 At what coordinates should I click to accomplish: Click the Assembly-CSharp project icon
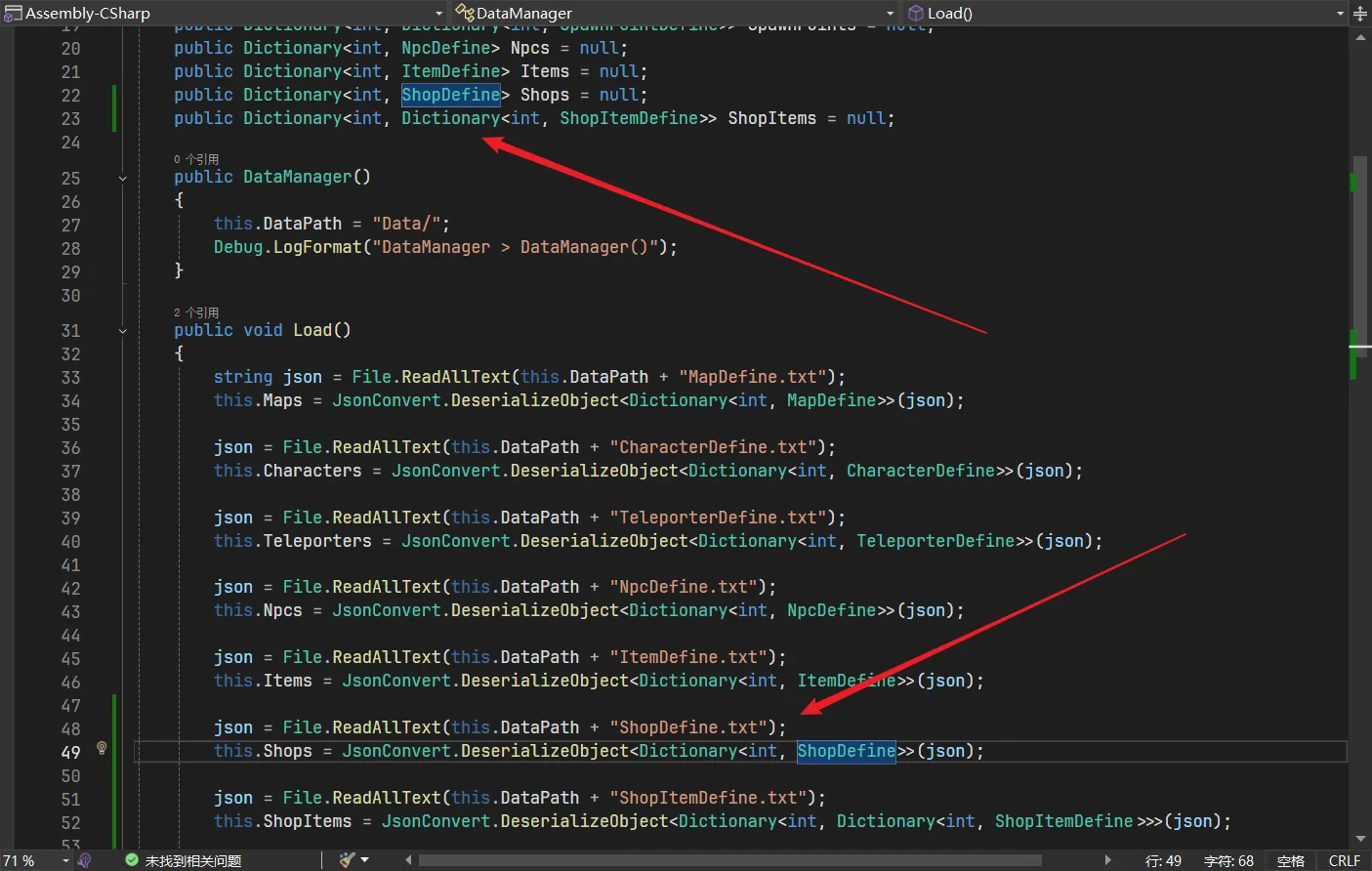click(x=13, y=14)
